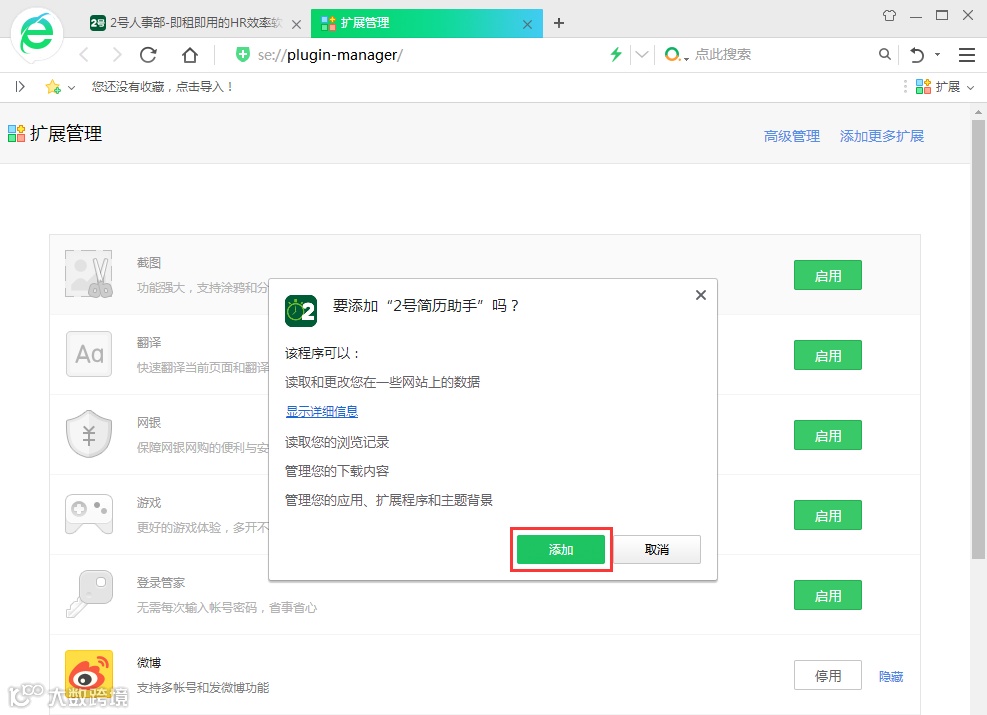The width and height of the screenshot is (987, 715).
Task: Click the add favorite star icon
Action: pos(53,86)
